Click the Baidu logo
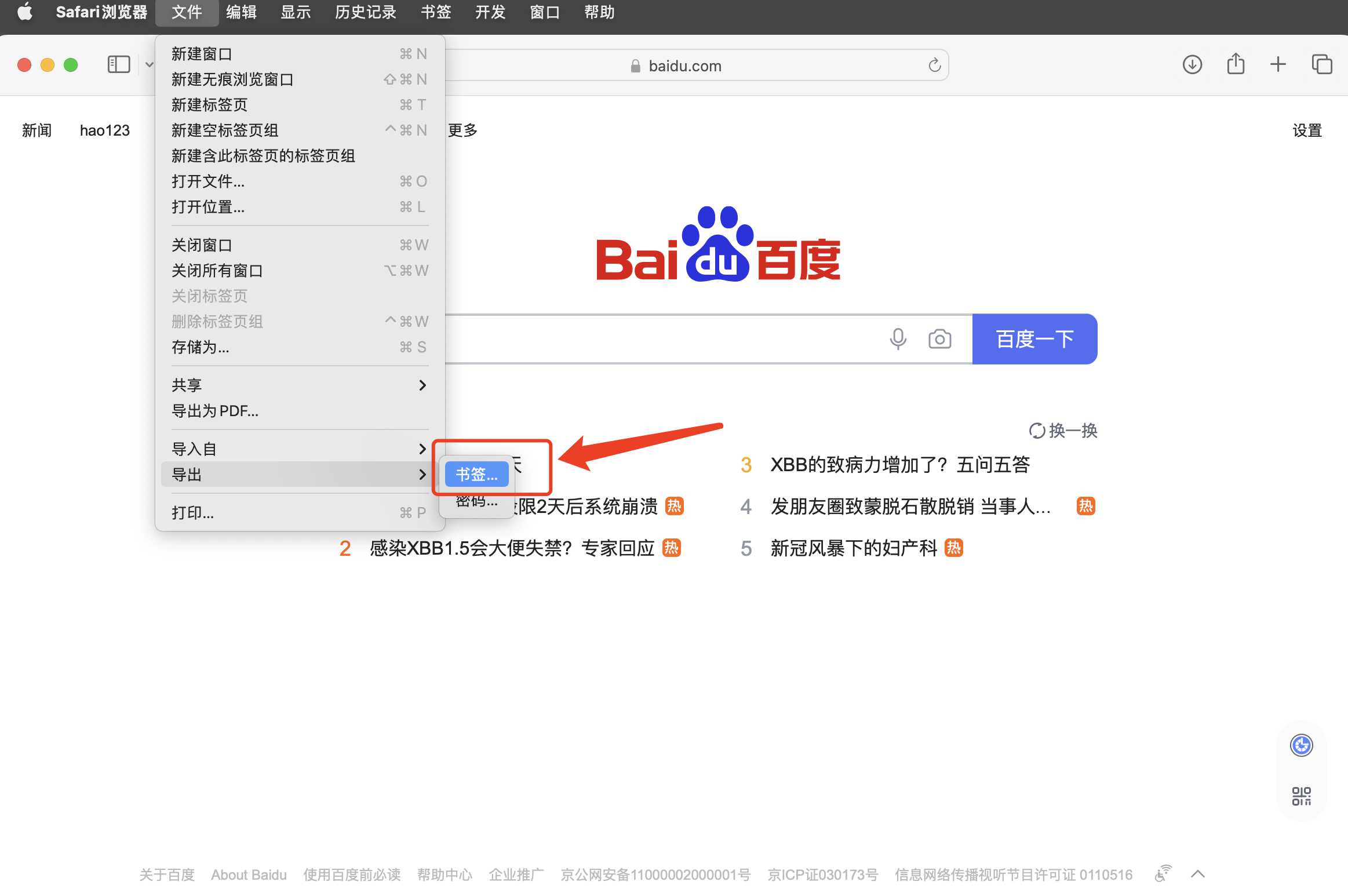 pyautogui.click(x=718, y=244)
